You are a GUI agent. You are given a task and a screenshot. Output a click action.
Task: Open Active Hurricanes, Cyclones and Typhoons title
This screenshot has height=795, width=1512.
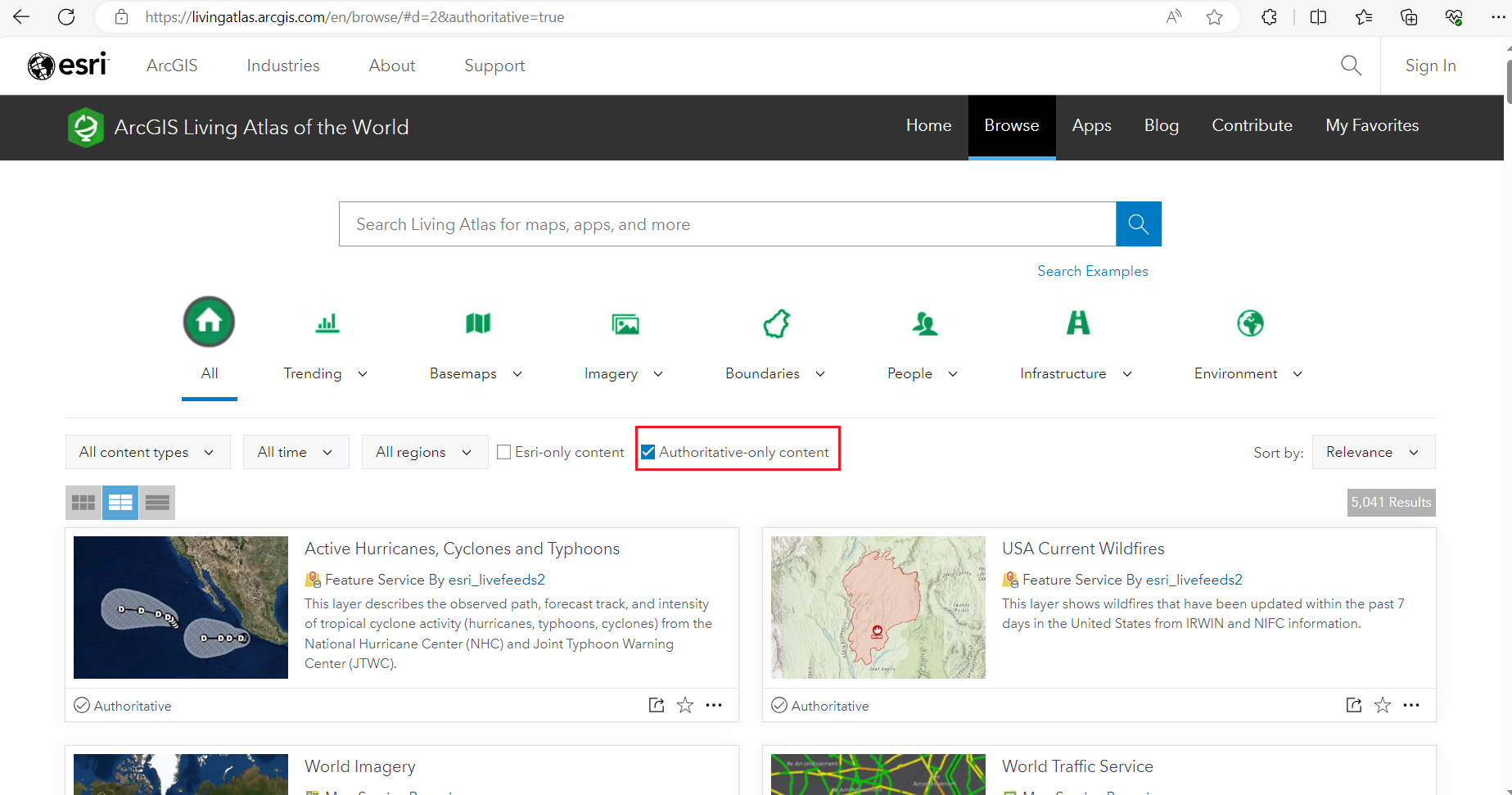coord(462,549)
